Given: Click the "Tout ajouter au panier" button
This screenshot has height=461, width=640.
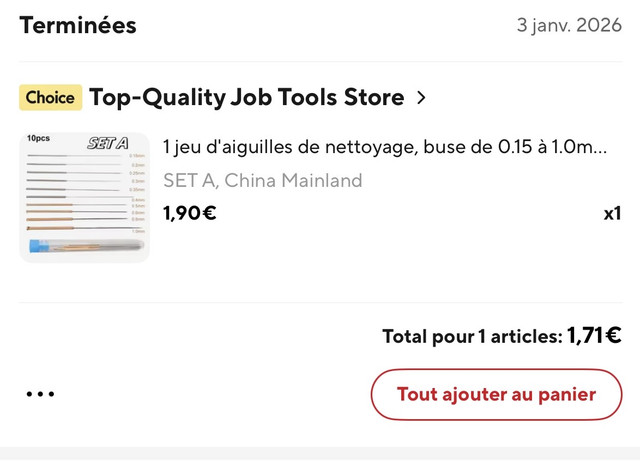Looking at the screenshot, I should tap(496, 394).
